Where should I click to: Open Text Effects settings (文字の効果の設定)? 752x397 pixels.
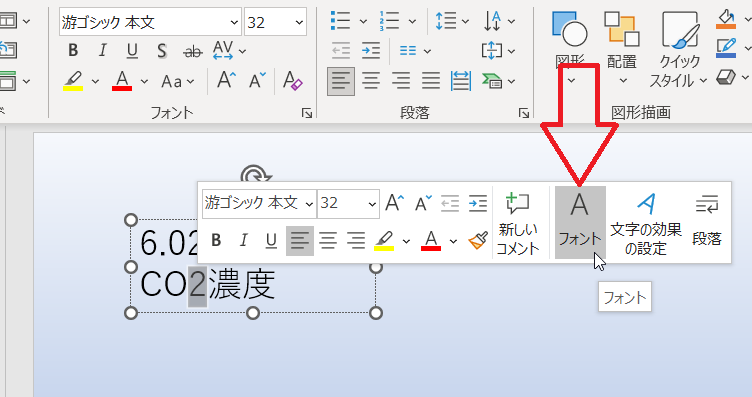tap(646, 223)
